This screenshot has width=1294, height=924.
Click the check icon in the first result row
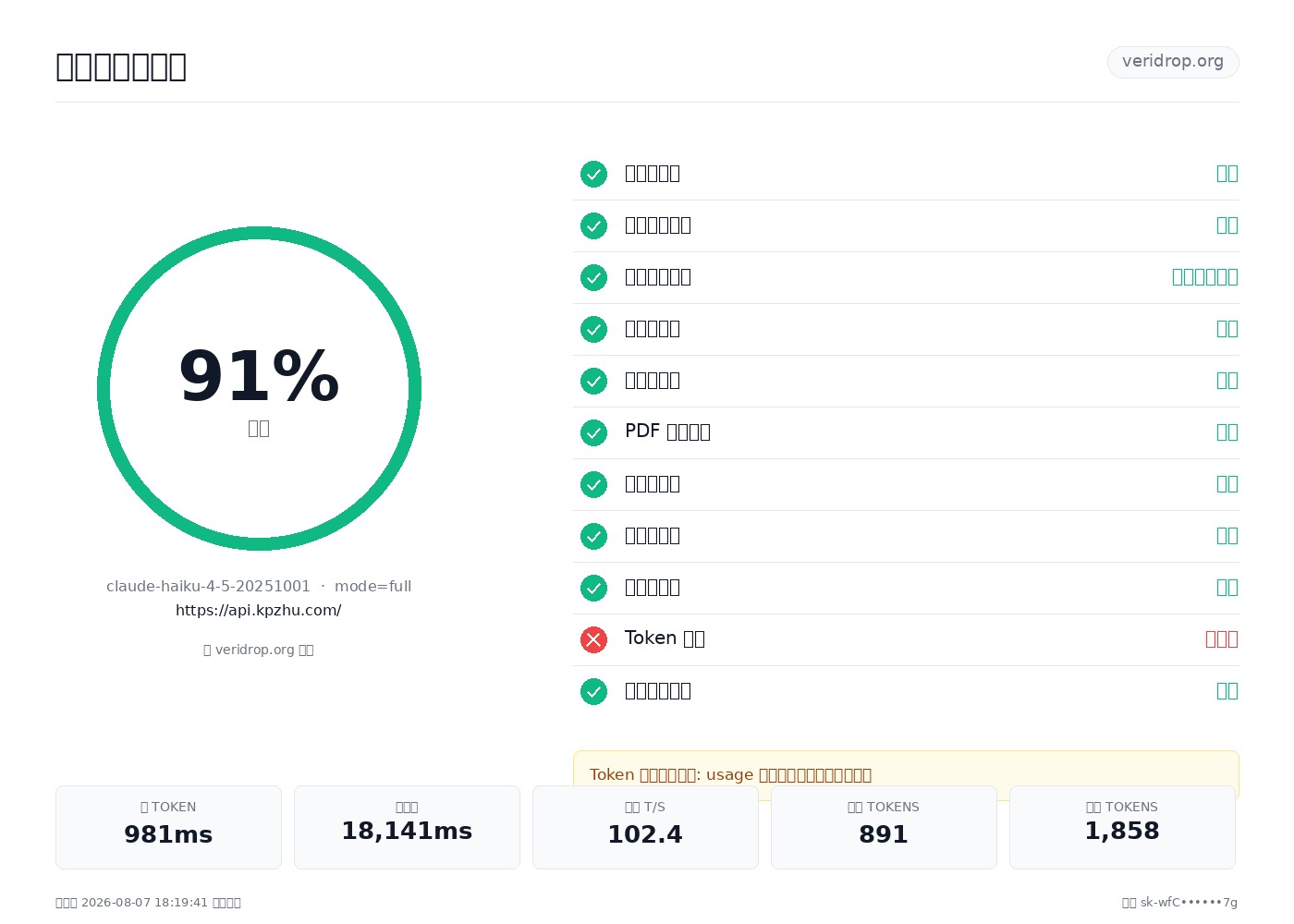tap(593, 174)
